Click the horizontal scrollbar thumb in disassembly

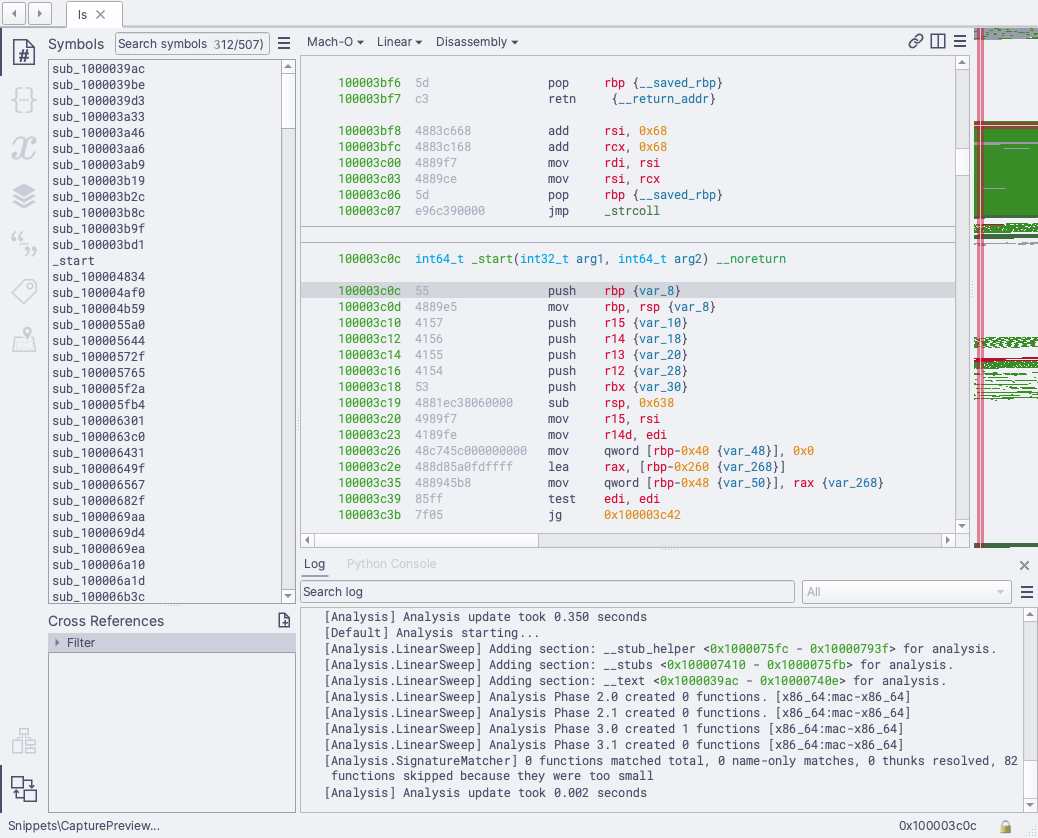[x=426, y=540]
